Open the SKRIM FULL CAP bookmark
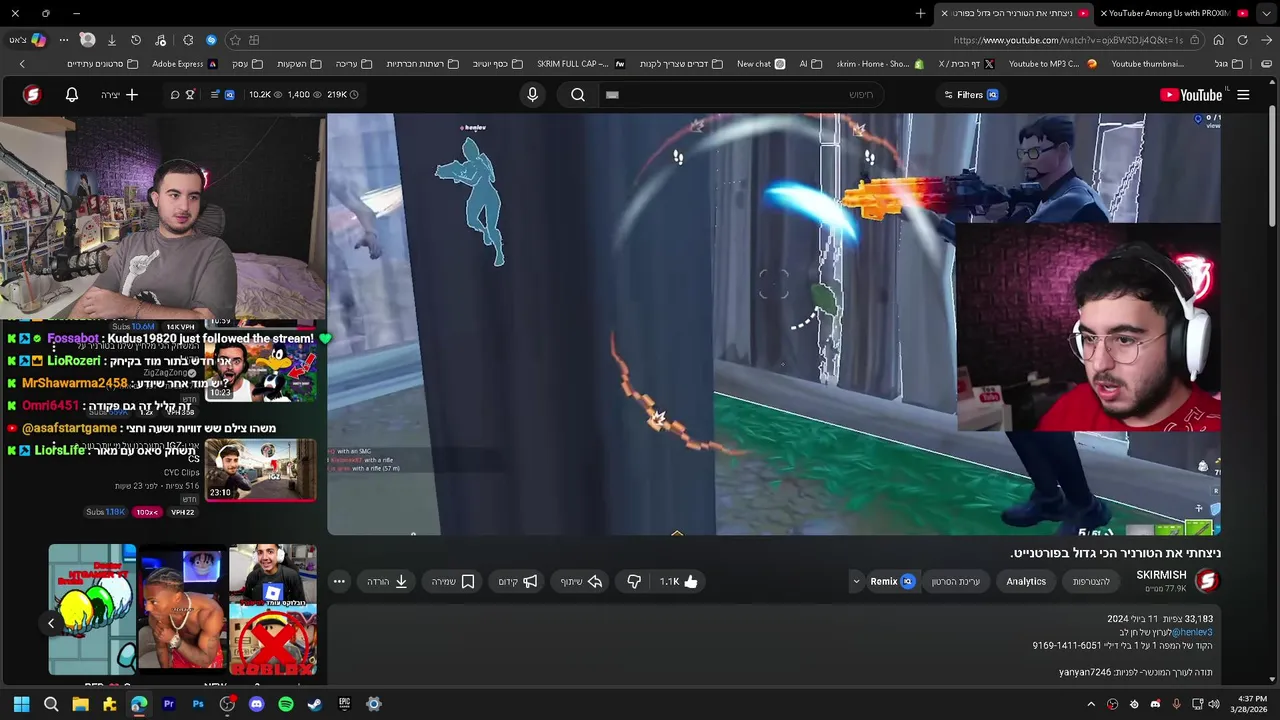1280x720 pixels. [580, 64]
